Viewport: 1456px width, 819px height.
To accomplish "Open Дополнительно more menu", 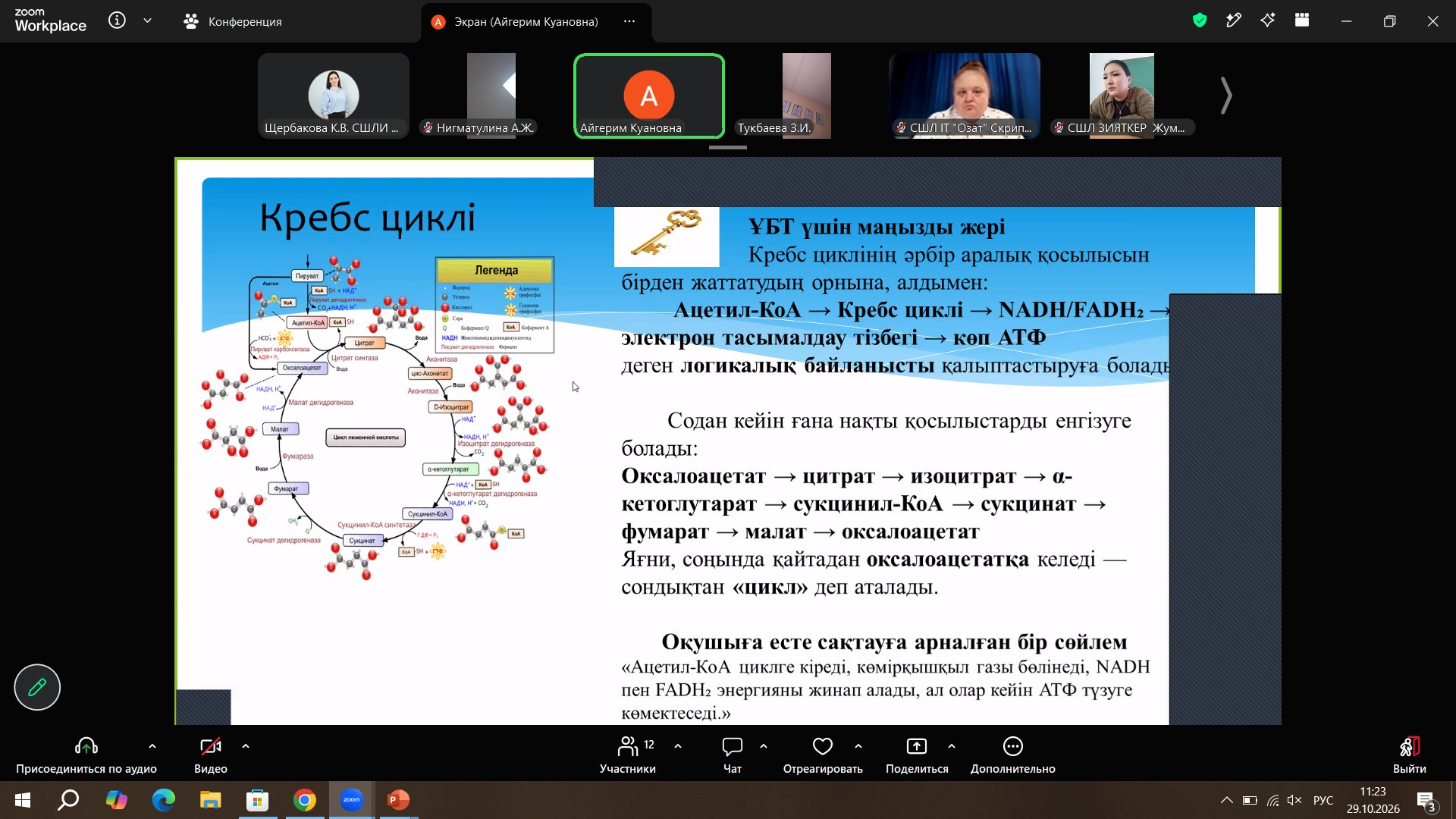I will (1013, 755).
